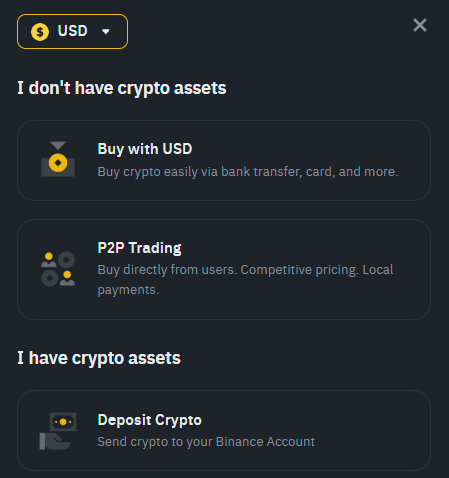
Task: Click the yellow dollar coin icon
Action: tap(40, 32)
